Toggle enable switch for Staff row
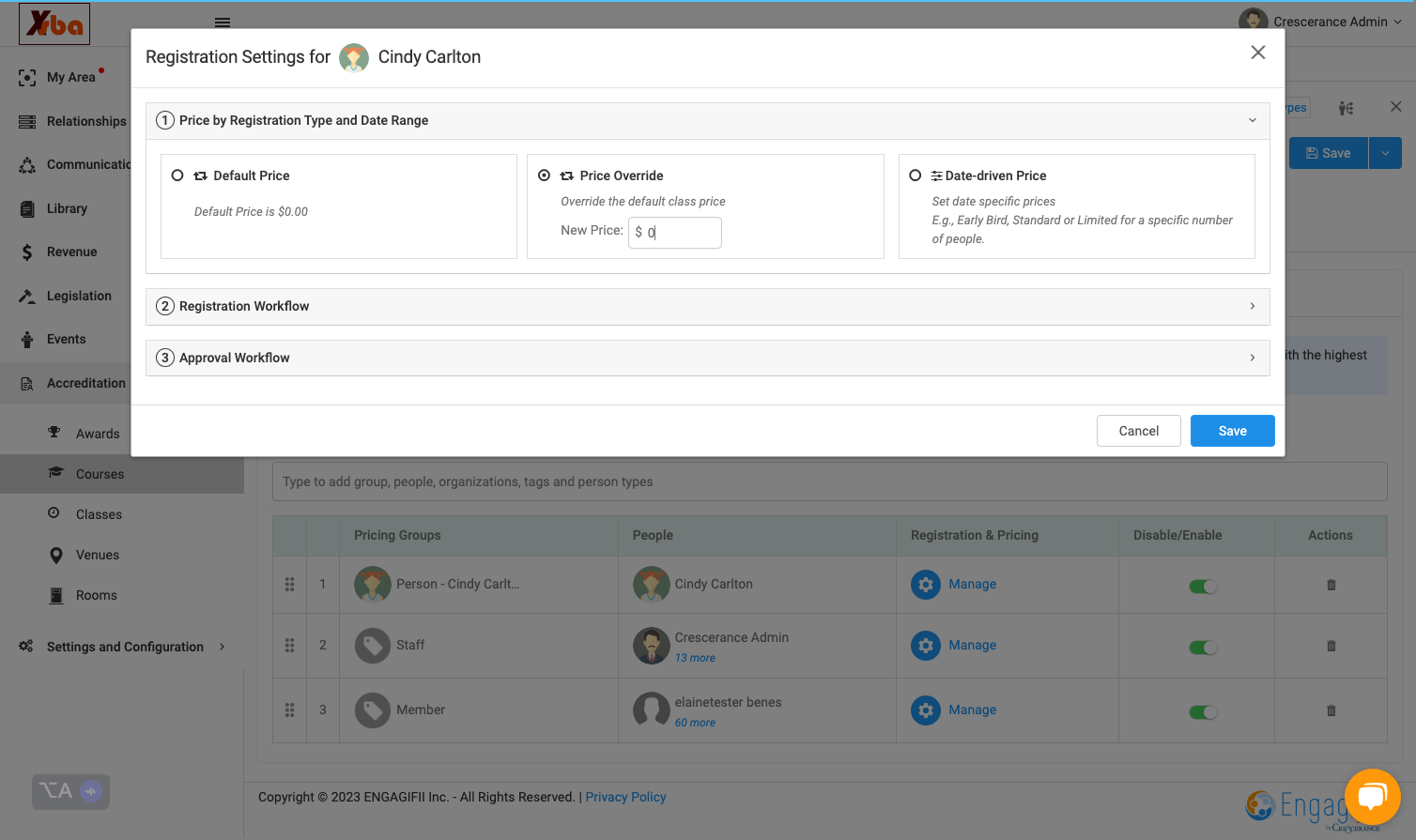 [1203, 648]
